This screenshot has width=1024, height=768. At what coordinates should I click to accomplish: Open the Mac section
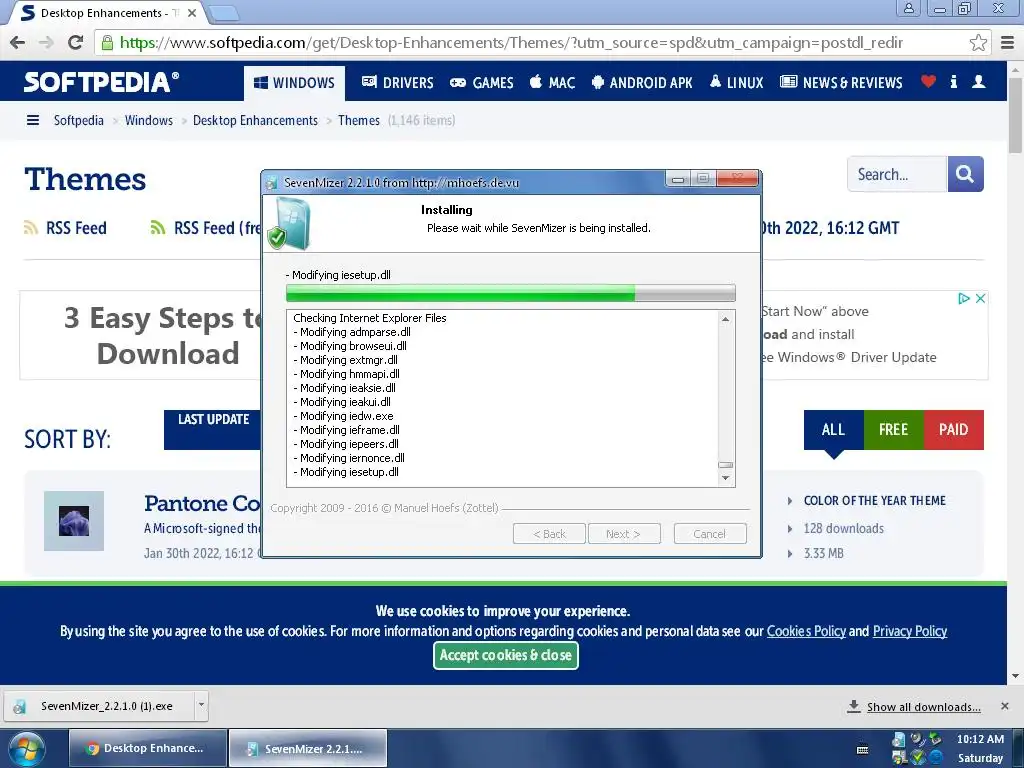[552, 83]
